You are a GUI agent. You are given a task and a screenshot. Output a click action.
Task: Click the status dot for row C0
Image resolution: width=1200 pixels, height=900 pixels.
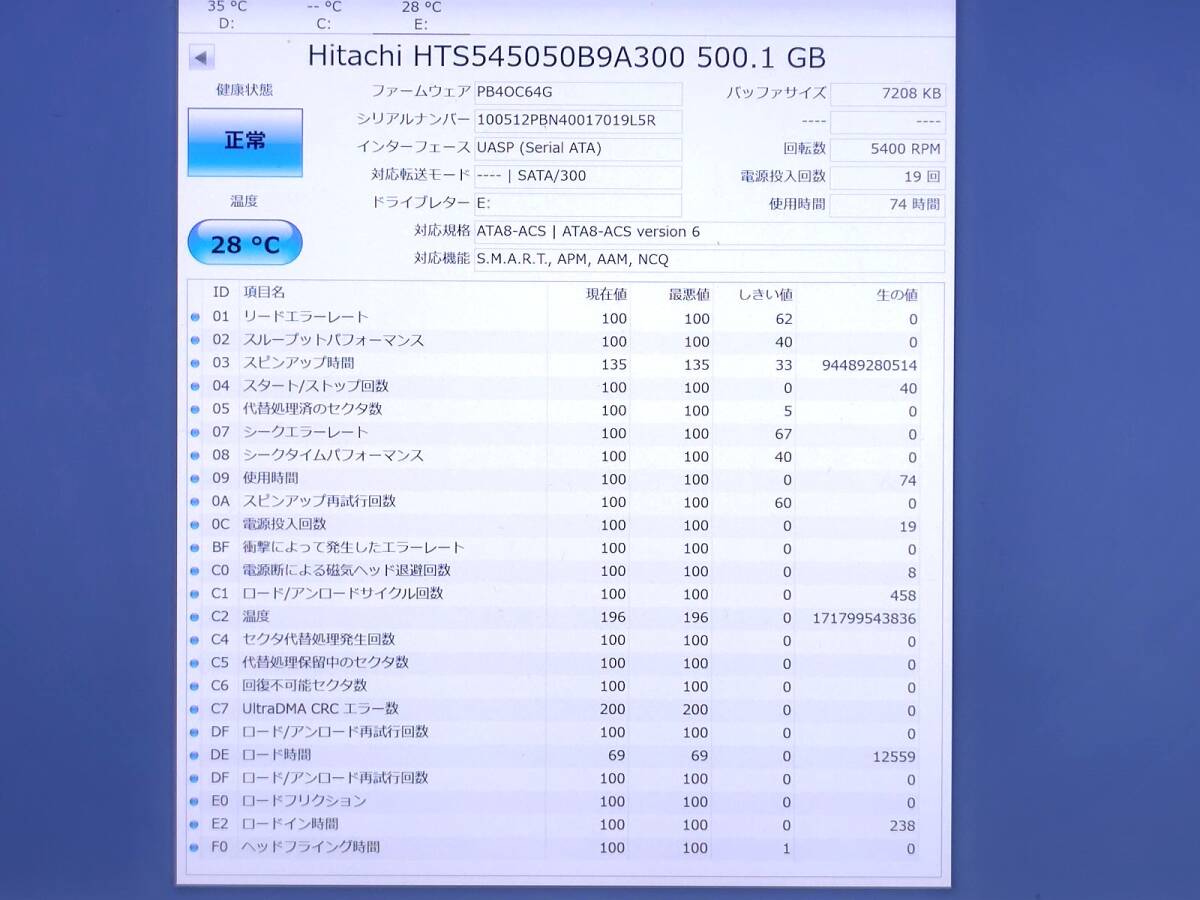point(195,571)
